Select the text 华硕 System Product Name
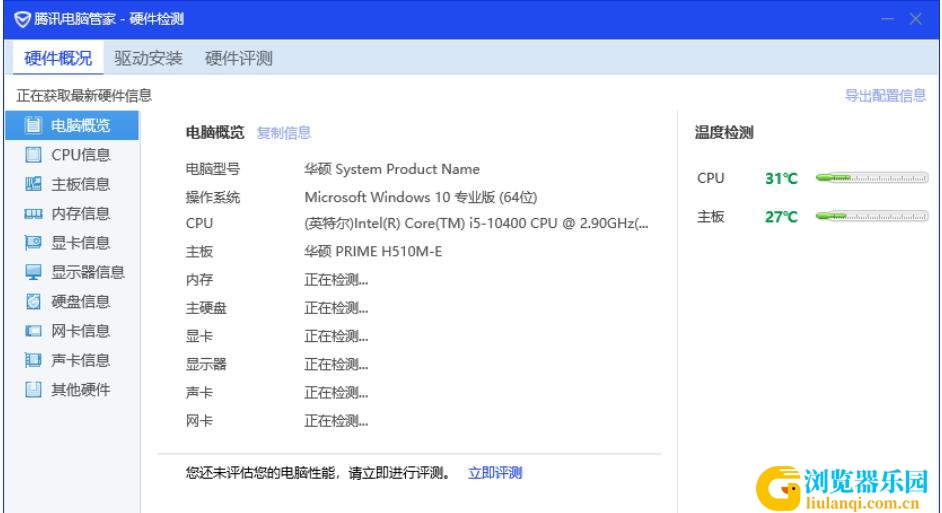942x513 pixels. tap(392, 169)
